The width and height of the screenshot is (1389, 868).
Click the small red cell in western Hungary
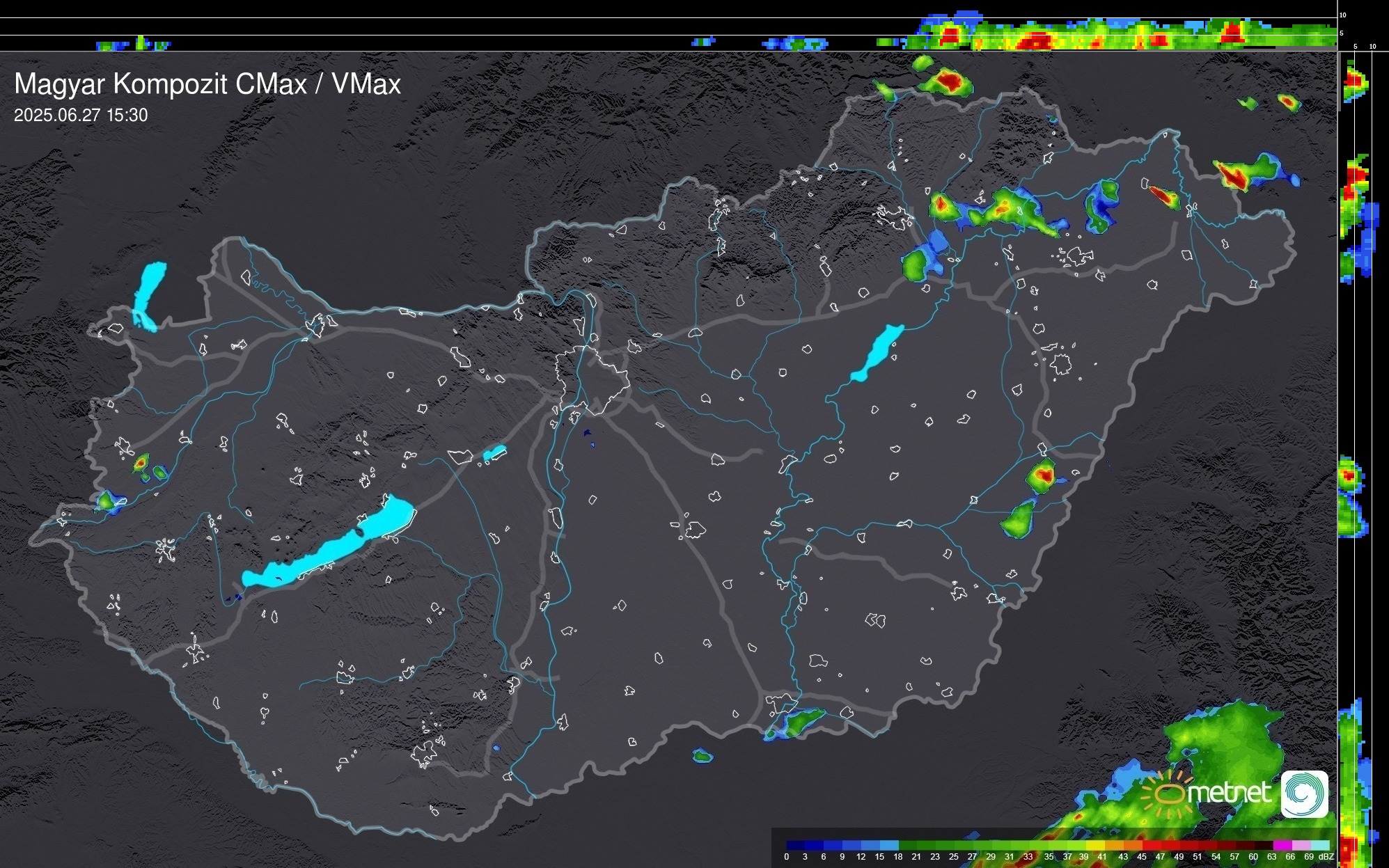click(141, 462)
